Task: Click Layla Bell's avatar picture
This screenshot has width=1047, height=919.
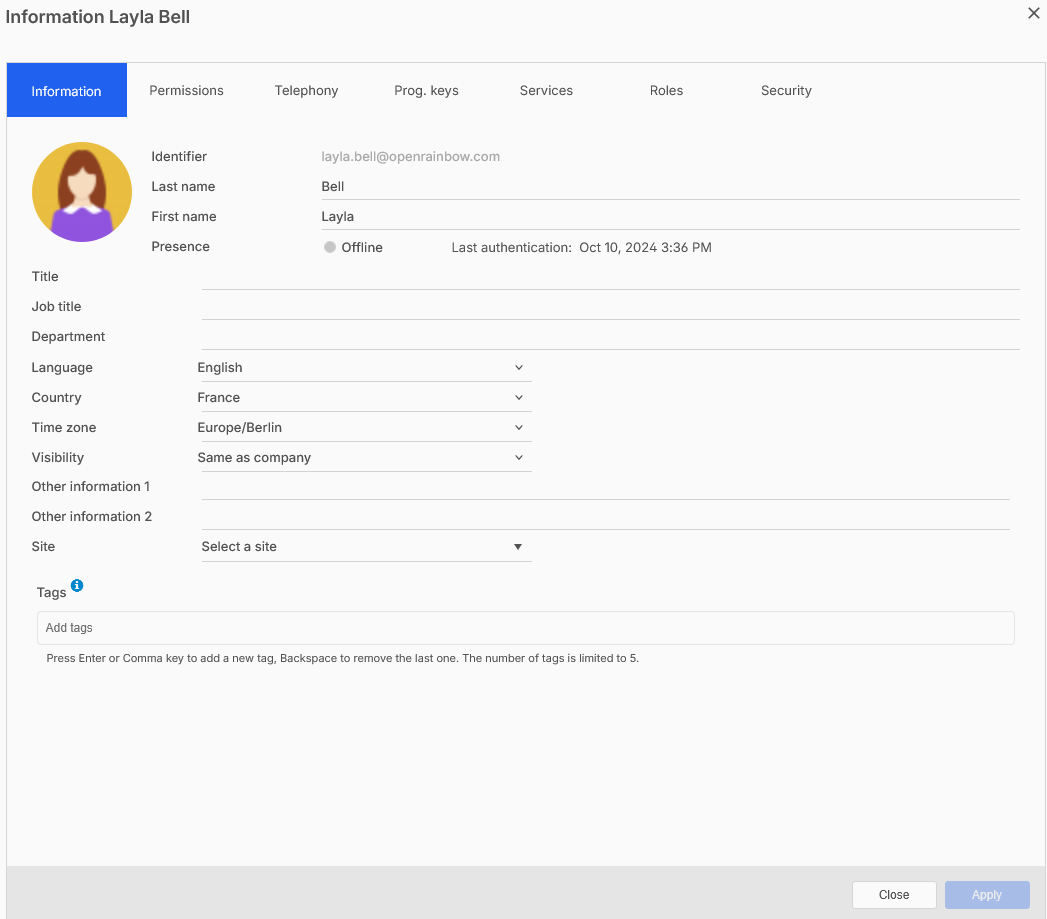Action: (x=82, y=192)
